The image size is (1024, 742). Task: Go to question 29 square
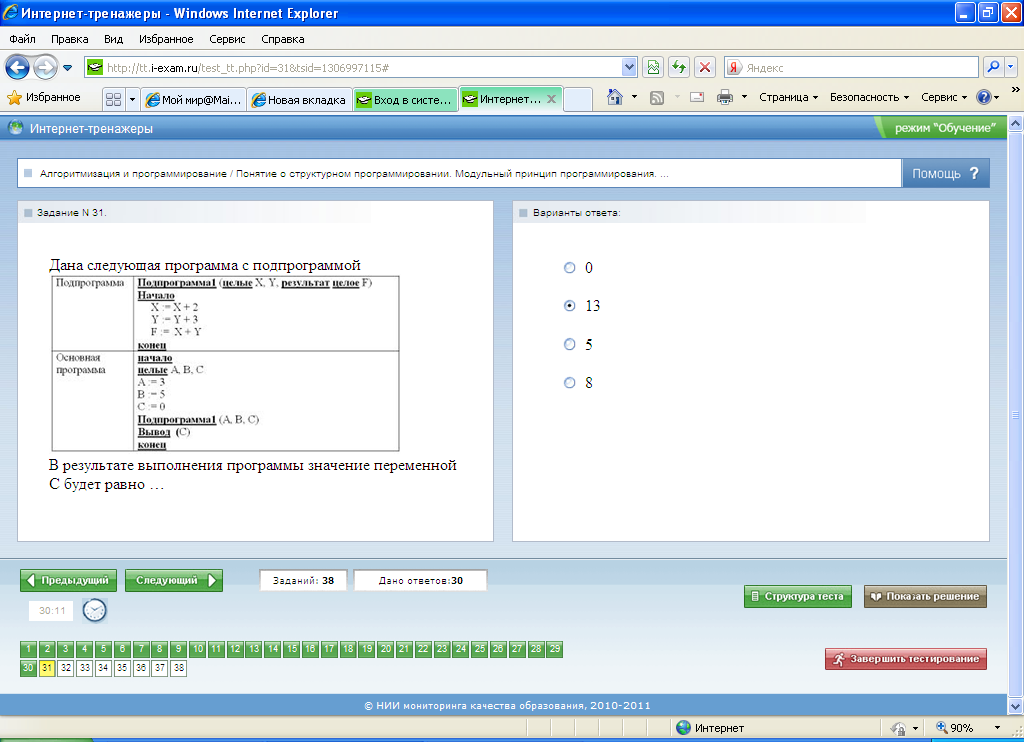coord(554,649)
